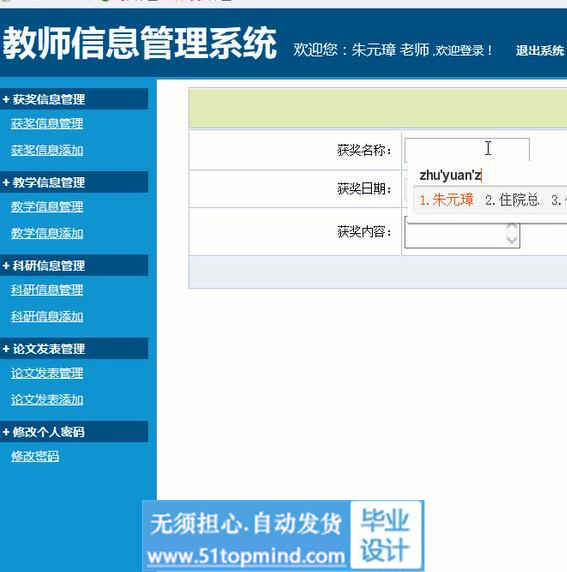Select the 科研信息管理 link

pos(47,290)
